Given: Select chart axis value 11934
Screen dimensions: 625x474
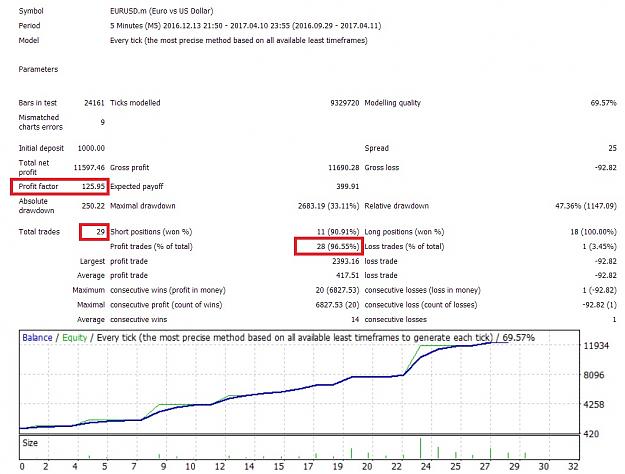Looking at the screenshot, I should (x=596, y=346).
